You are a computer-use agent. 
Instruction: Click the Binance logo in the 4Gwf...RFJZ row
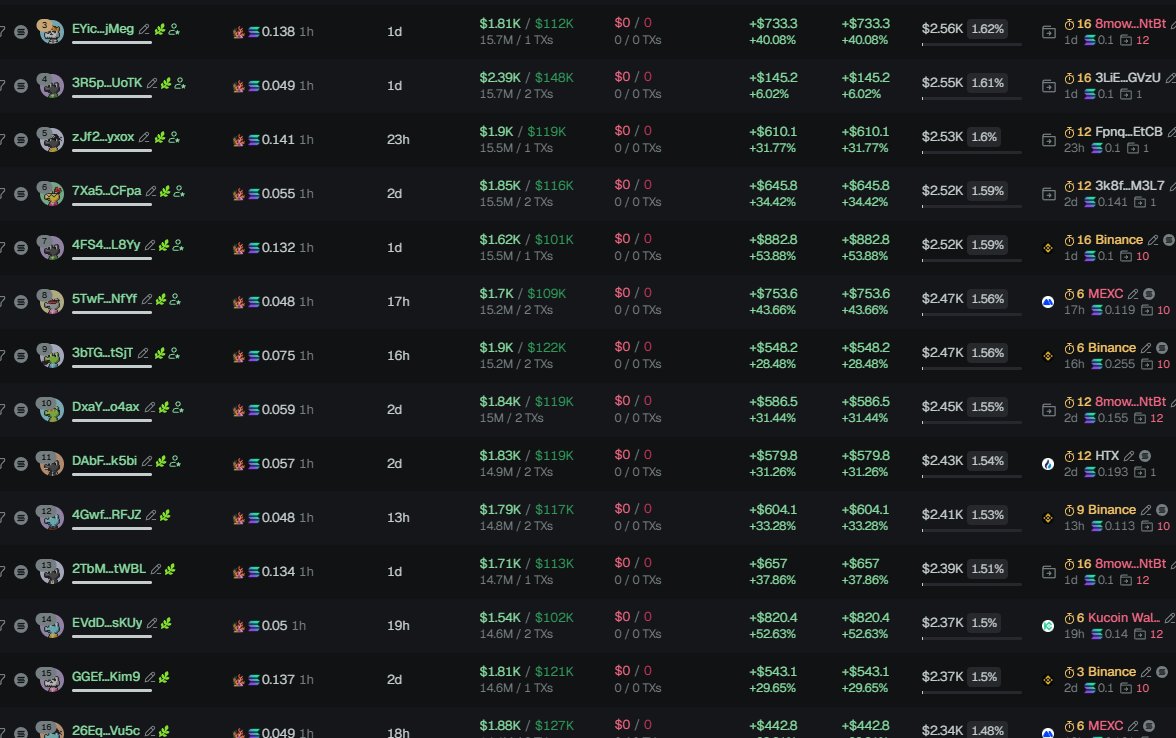point(1048,518)
